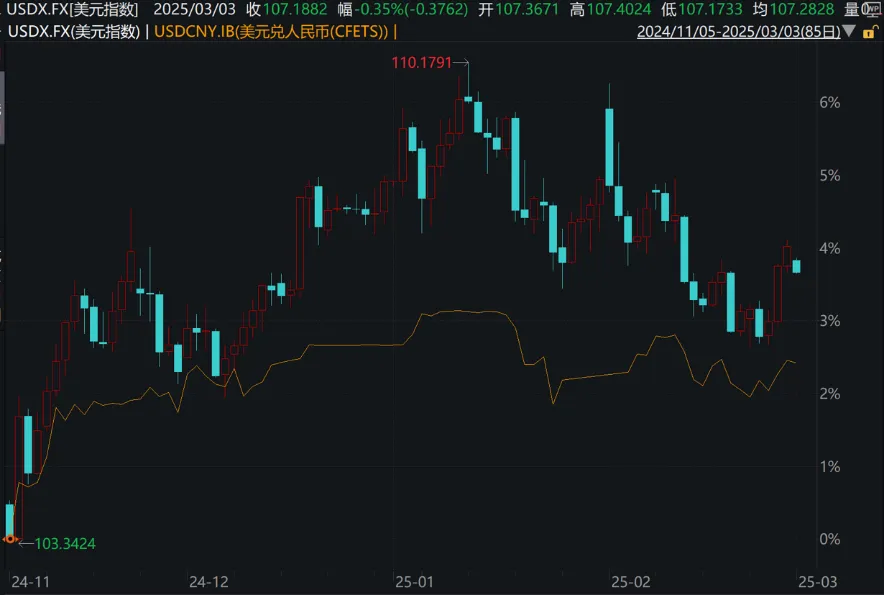
Task: Click the 3% axis label
Action: click(829, 321)
